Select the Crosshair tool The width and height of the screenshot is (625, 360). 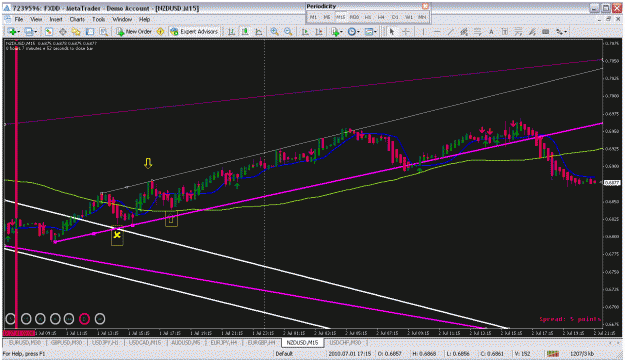pyautogui.click(x=405, y=31)
